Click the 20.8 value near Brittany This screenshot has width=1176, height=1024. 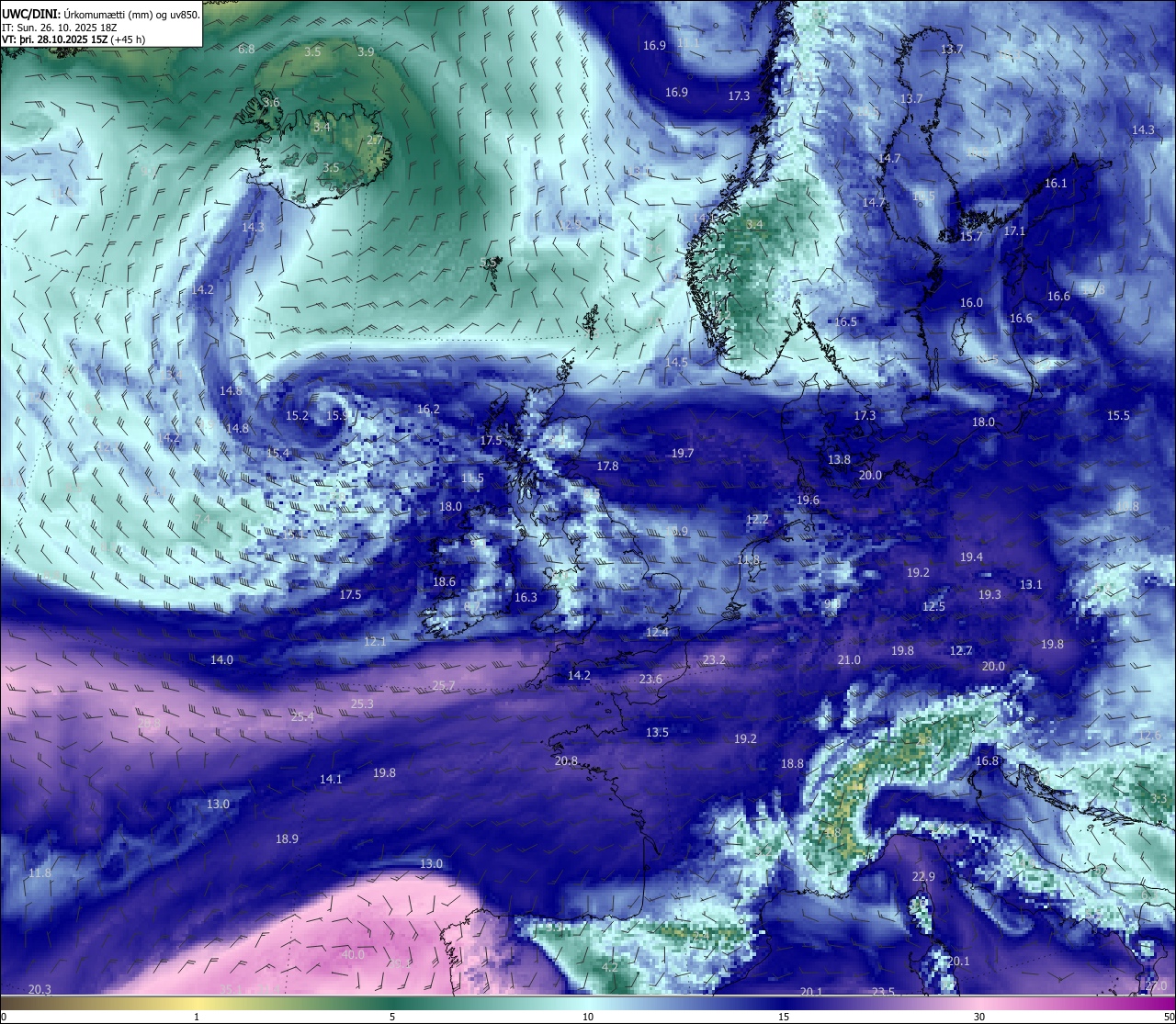[566, 761]
